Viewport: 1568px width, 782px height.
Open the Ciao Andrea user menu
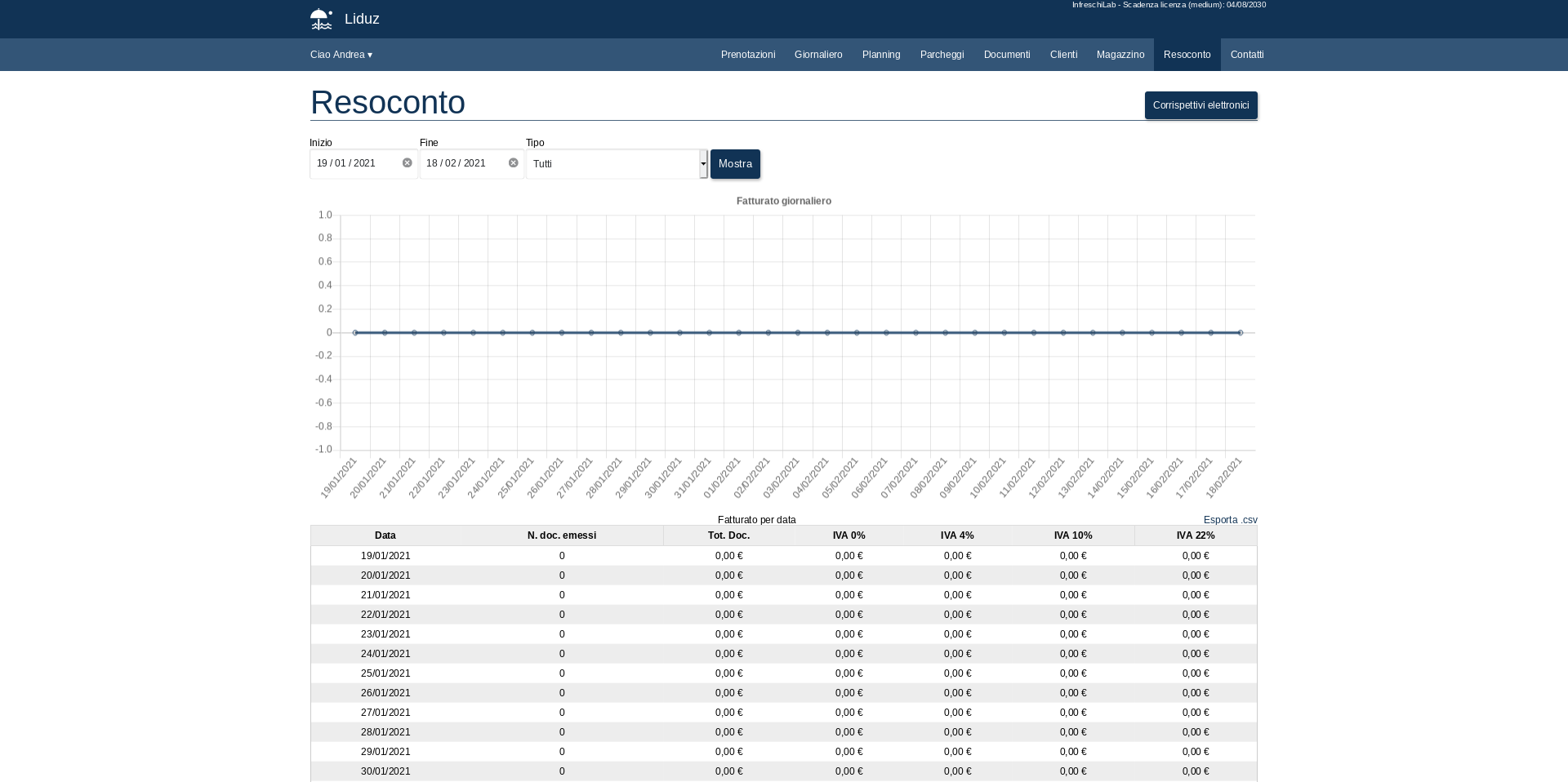(341, 55)
